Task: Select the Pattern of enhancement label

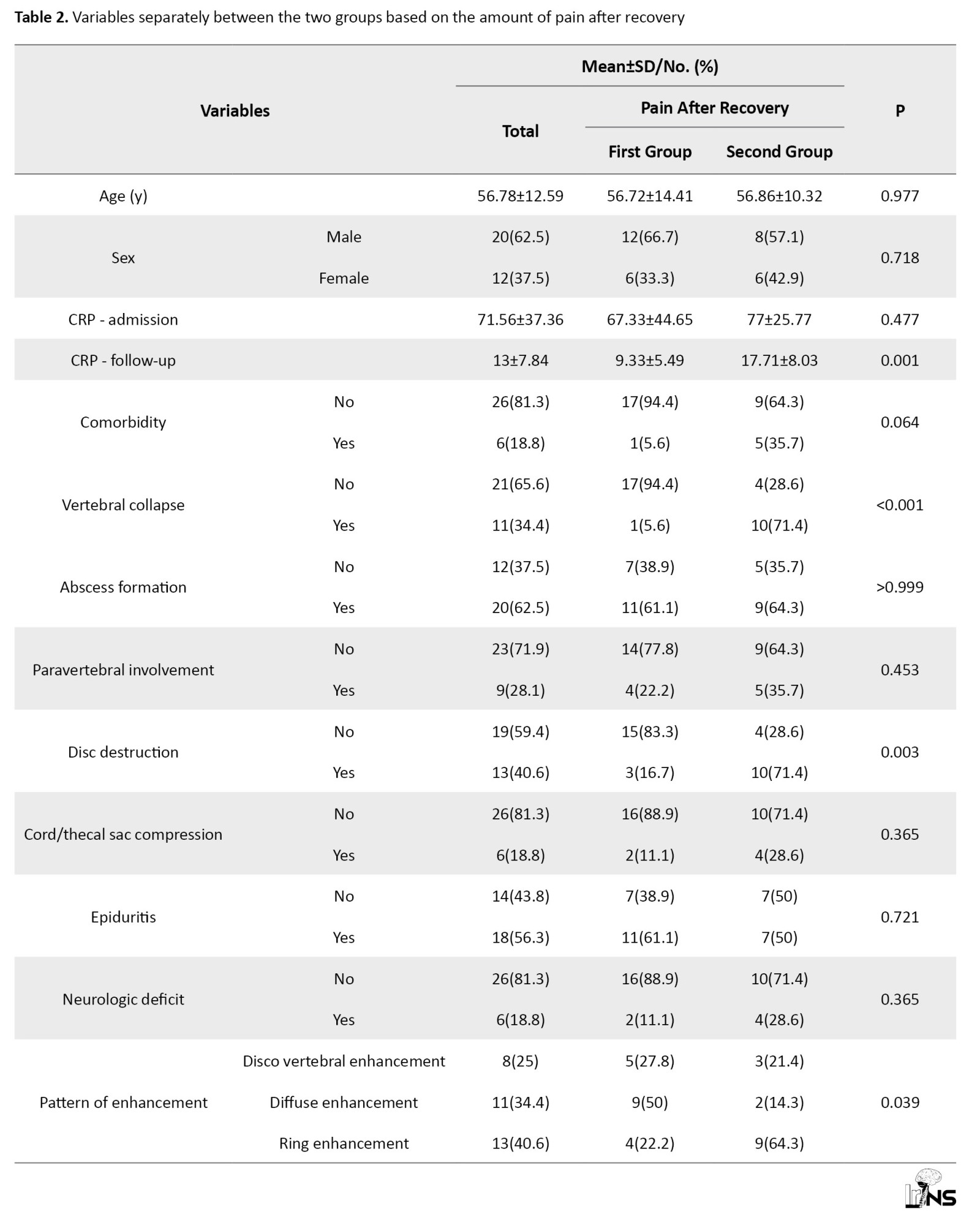Action: tap(123, 1102)
